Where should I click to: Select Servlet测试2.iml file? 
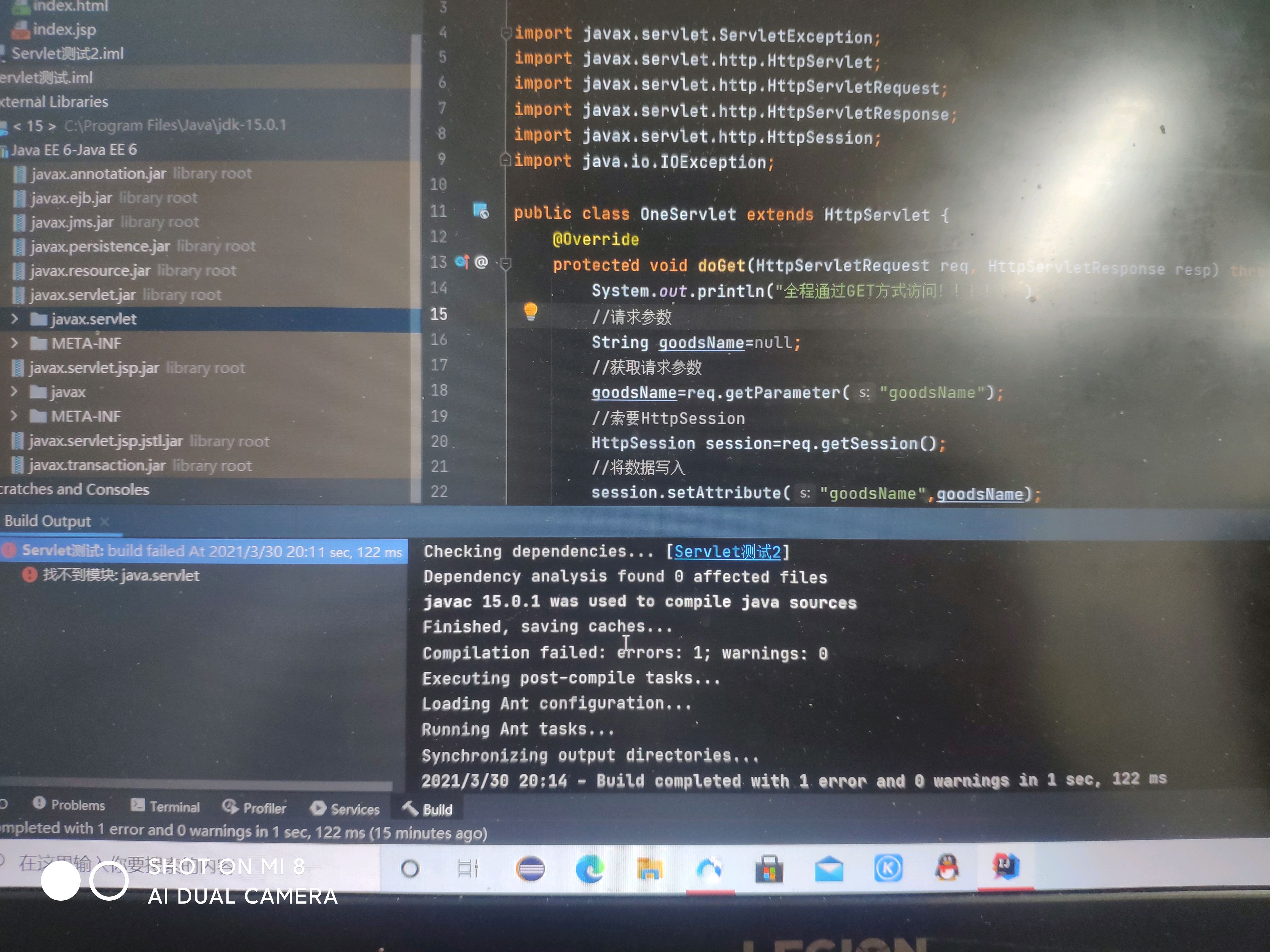tap(62, 54)
